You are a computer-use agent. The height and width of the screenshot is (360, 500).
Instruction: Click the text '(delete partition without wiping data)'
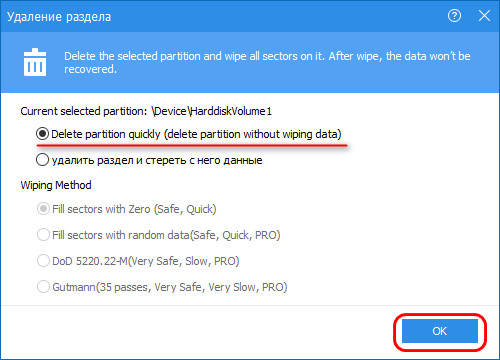pos(252,134)
